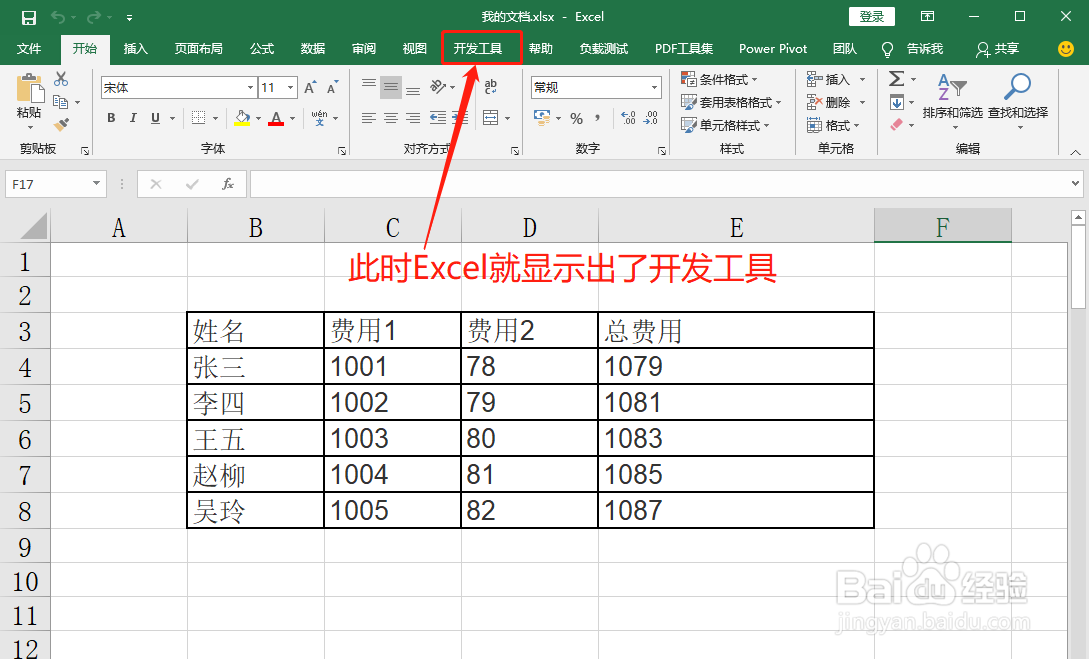This screenshot has width=1089, height=659.
Task: Click the text orientation icon
Action: click(x=438, y=87)
